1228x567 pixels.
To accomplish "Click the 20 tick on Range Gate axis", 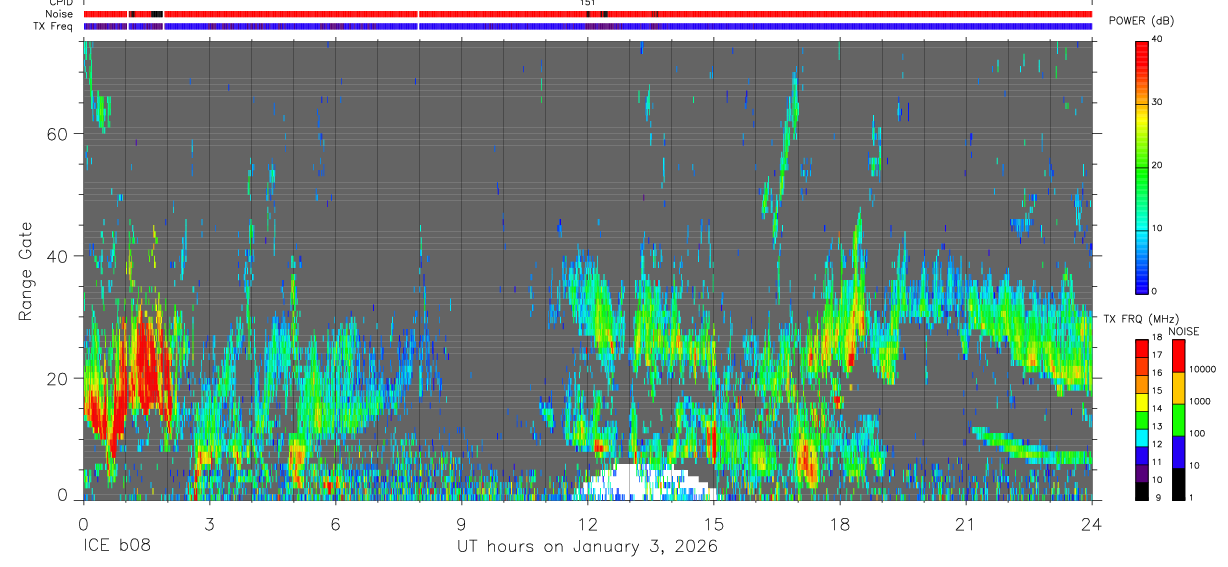I will pos(57,378).
